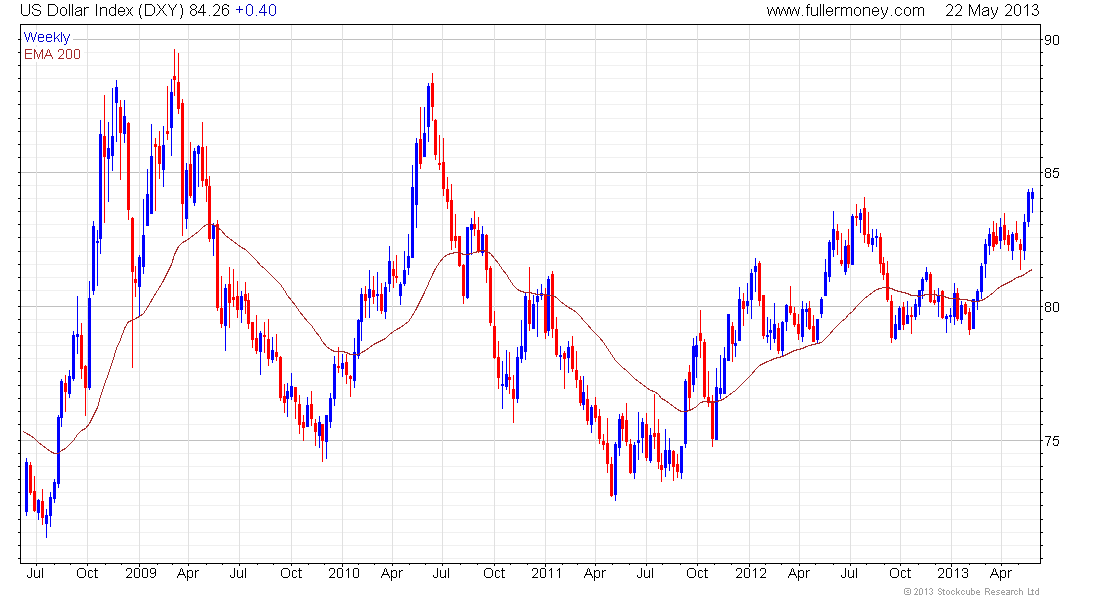
Task: Click the 90 price axis label
Action: pos(1052,40)
